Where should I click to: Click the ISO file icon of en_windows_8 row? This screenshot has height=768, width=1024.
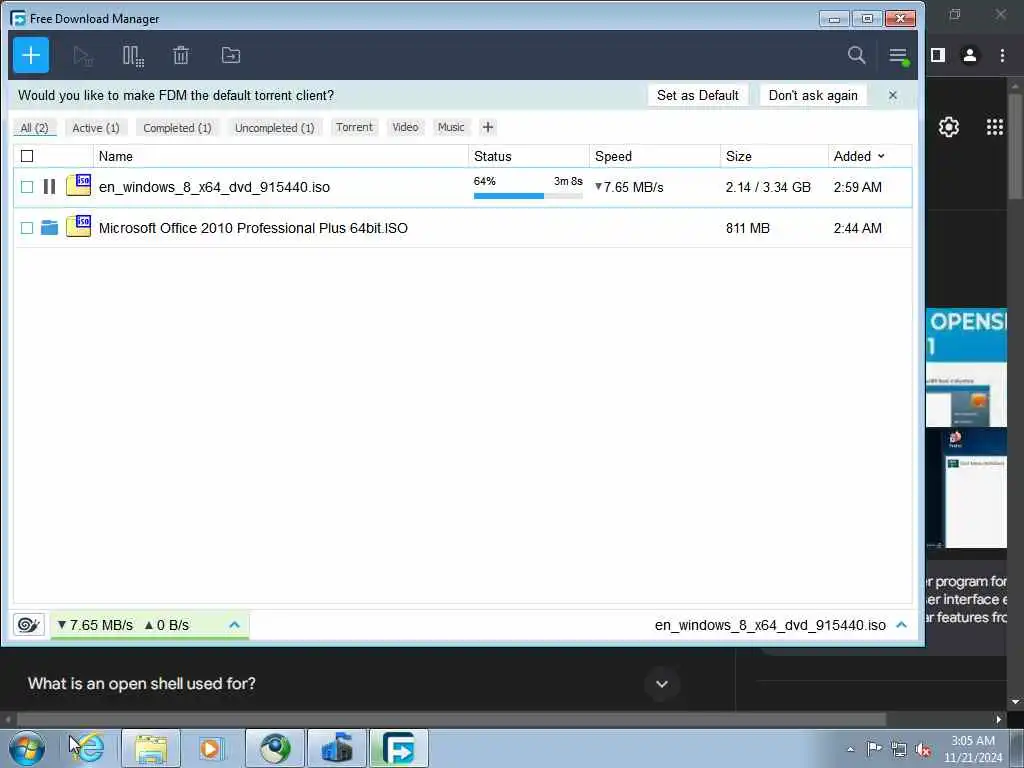pyautogui.click(x=78, y=185)
